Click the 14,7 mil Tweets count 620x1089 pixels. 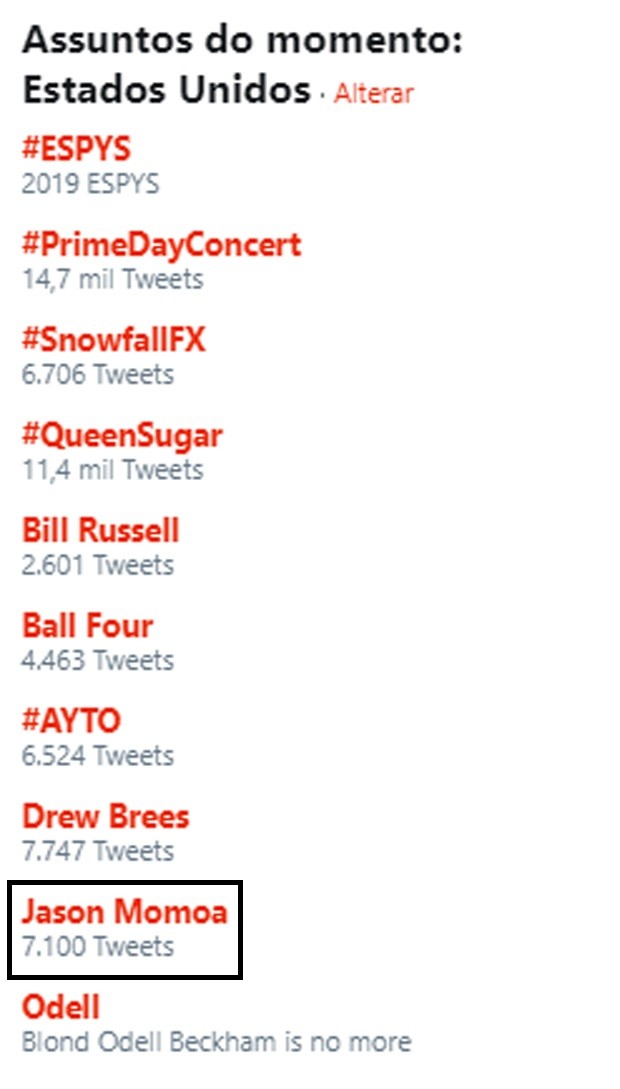pyautogui.click(x=112, y=279)
